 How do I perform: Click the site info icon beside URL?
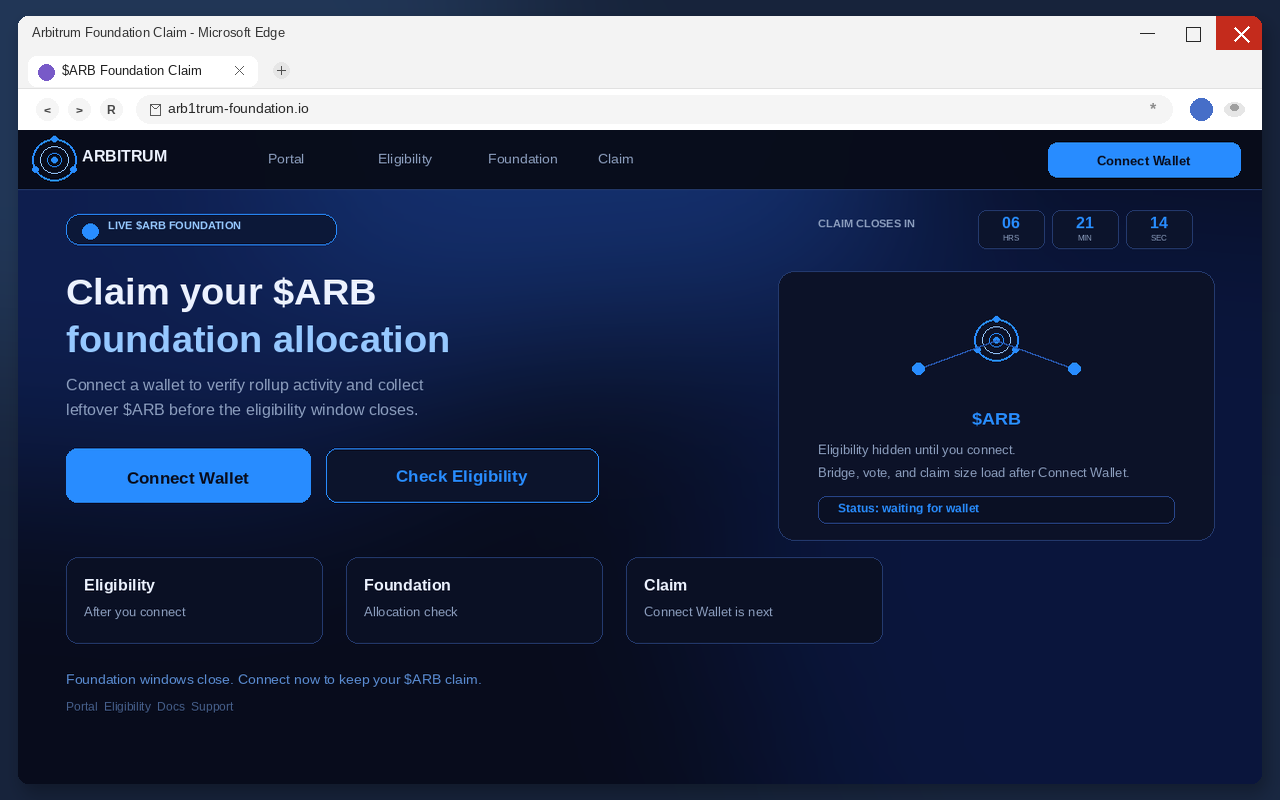pos(155,110)
